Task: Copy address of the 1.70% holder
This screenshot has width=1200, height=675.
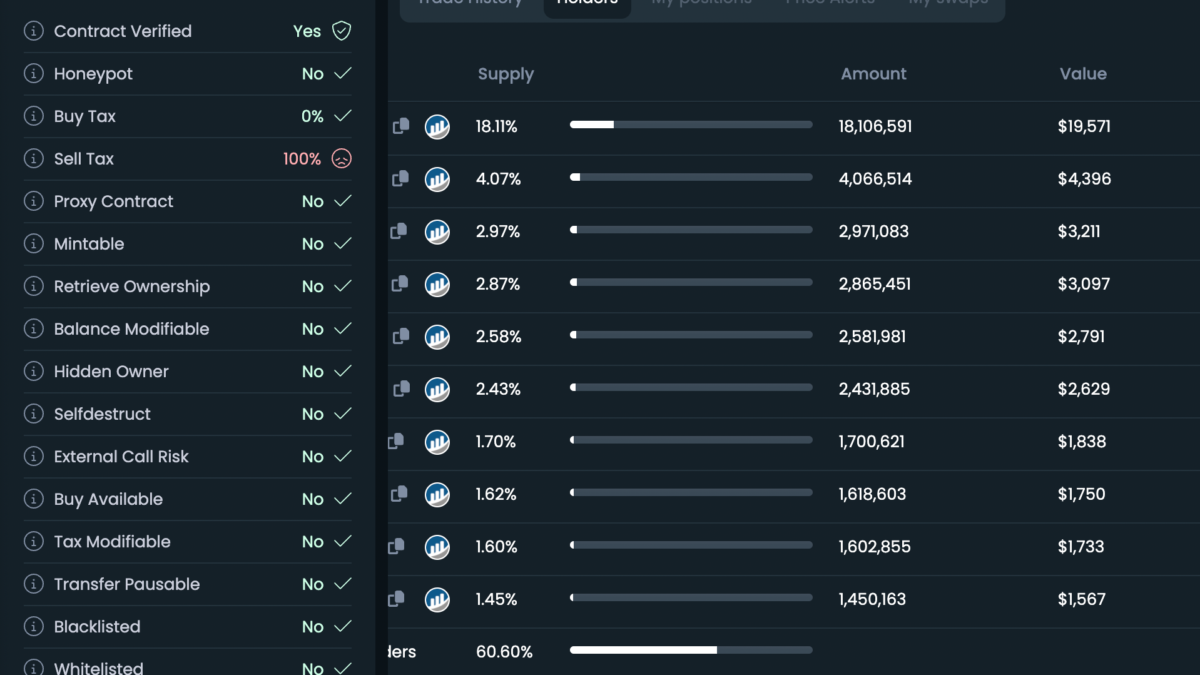Action: [396, 441]
